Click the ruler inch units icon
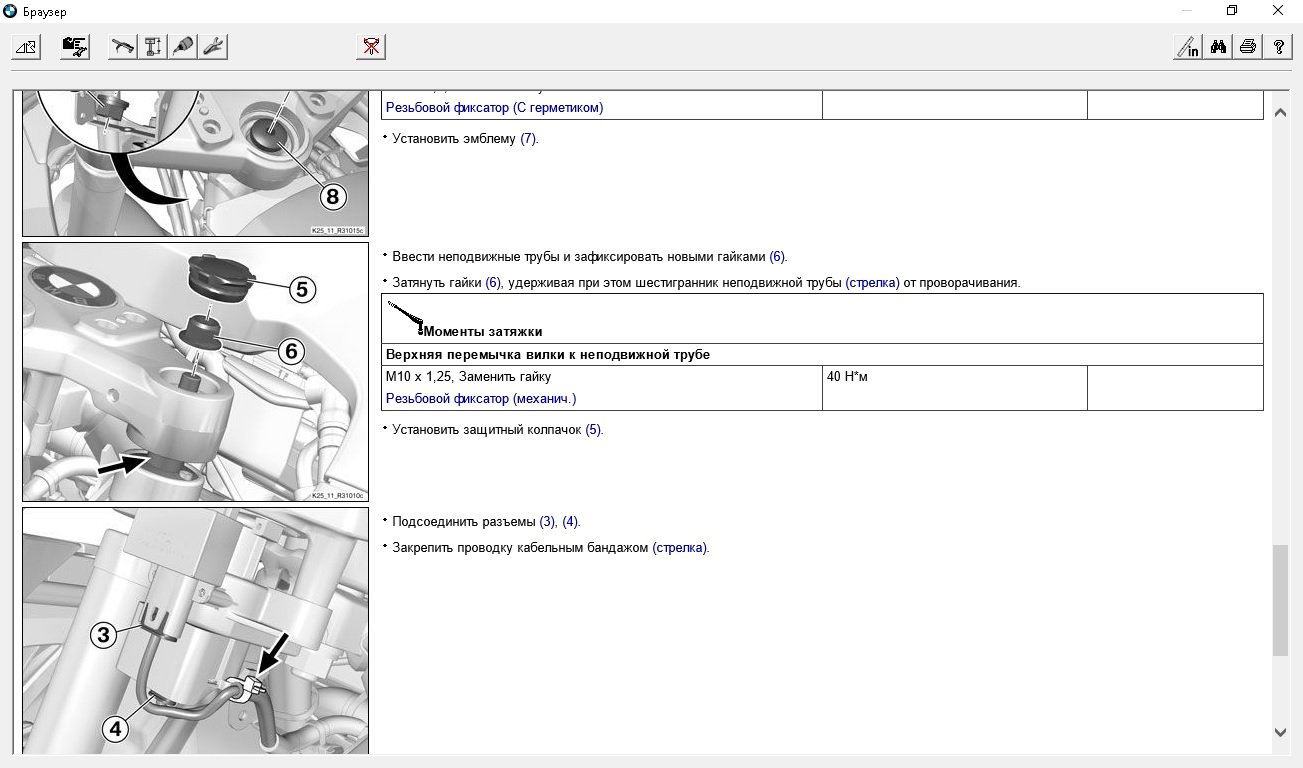 tap(1188, 46)
